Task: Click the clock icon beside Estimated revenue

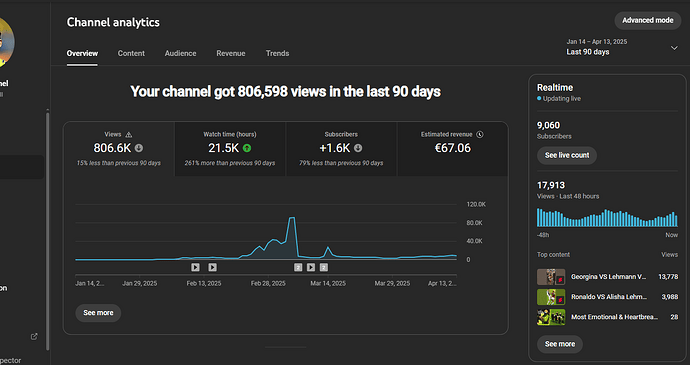Action: pyautogui.click(x=480, y=134)
